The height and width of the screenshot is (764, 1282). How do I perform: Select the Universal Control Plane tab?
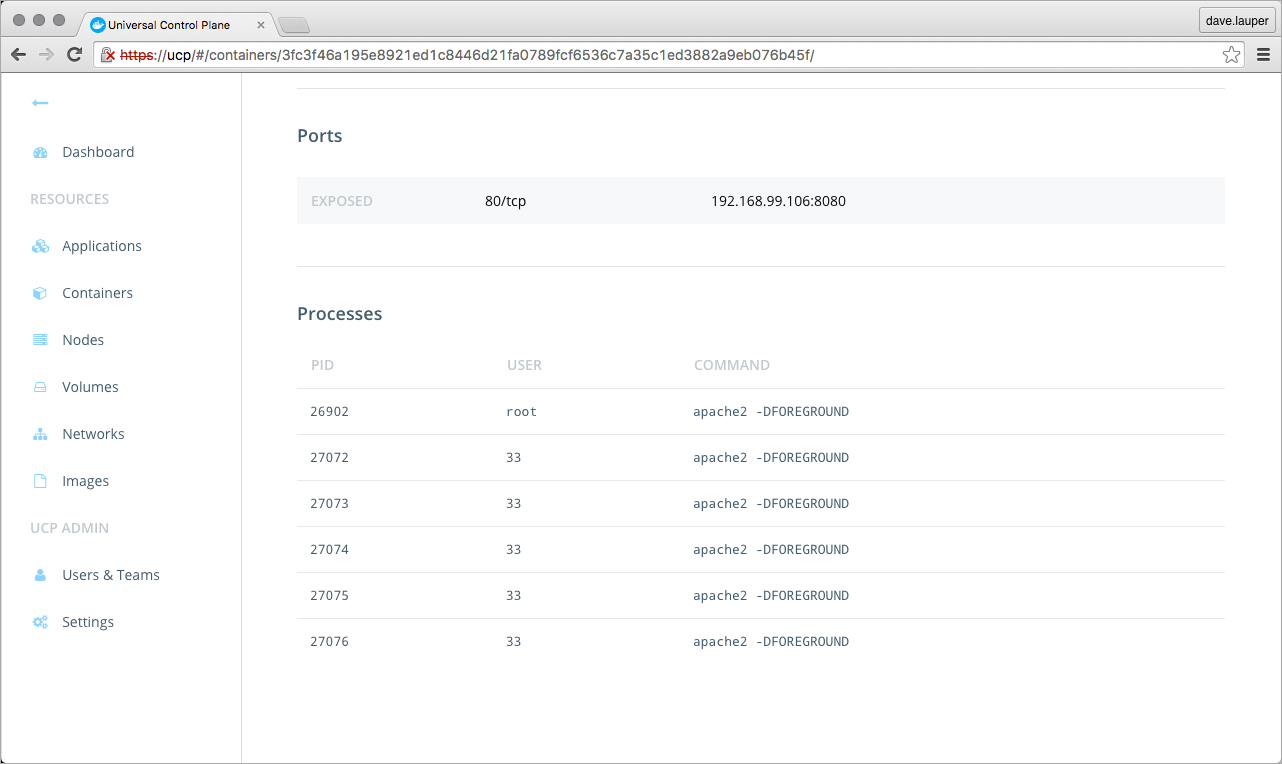click(x=170, y=25)
